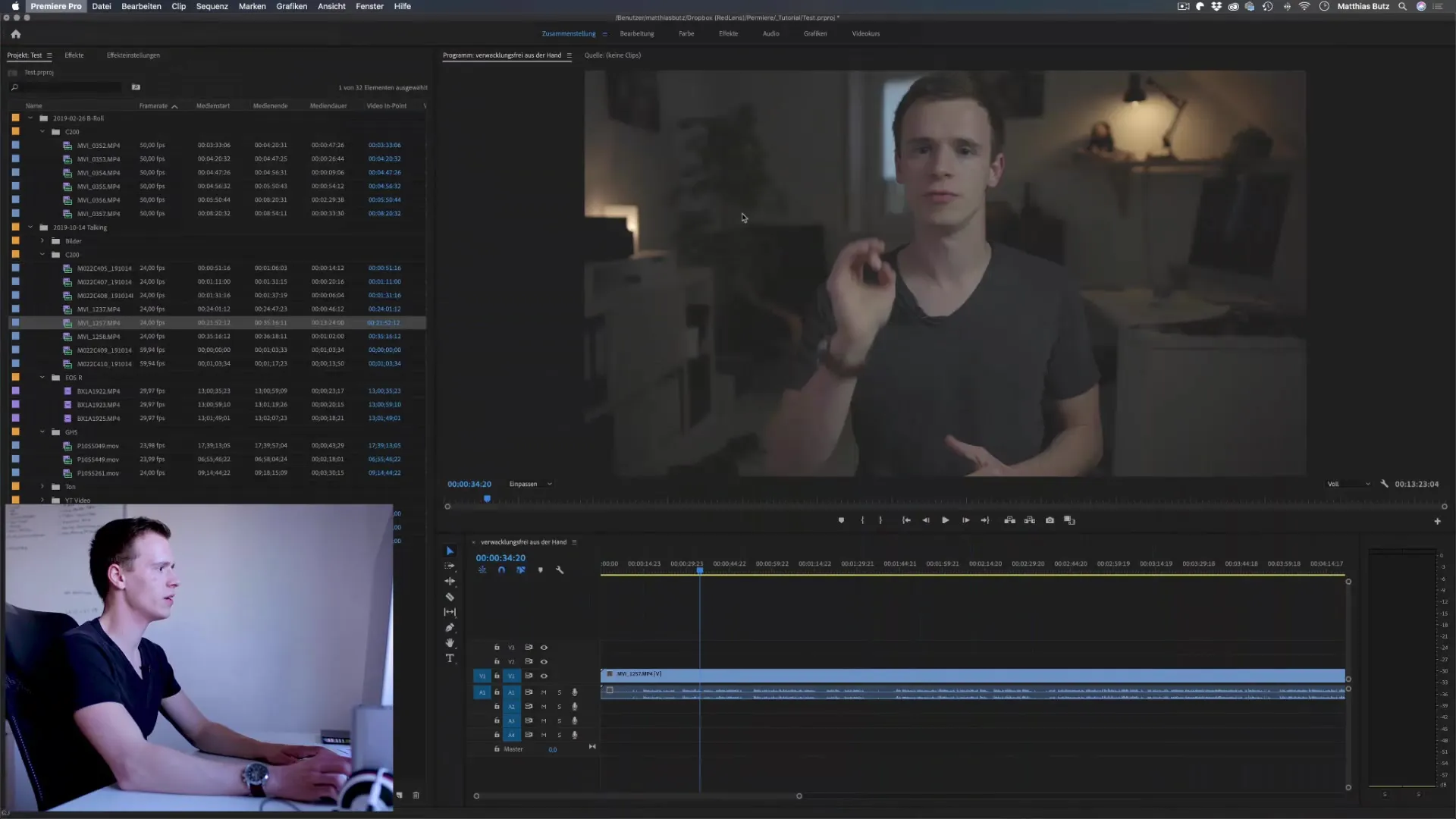The width and height of the screenshot is (1456, 819).
Task: Enable voice-over record on track A3
Action: [575, 721]
